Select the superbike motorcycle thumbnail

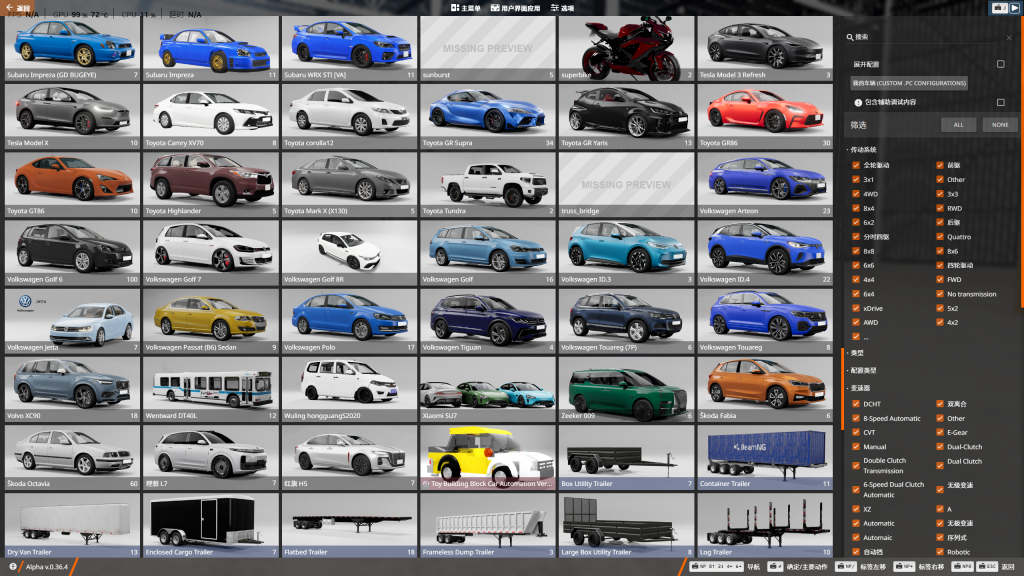click(626, 48)
